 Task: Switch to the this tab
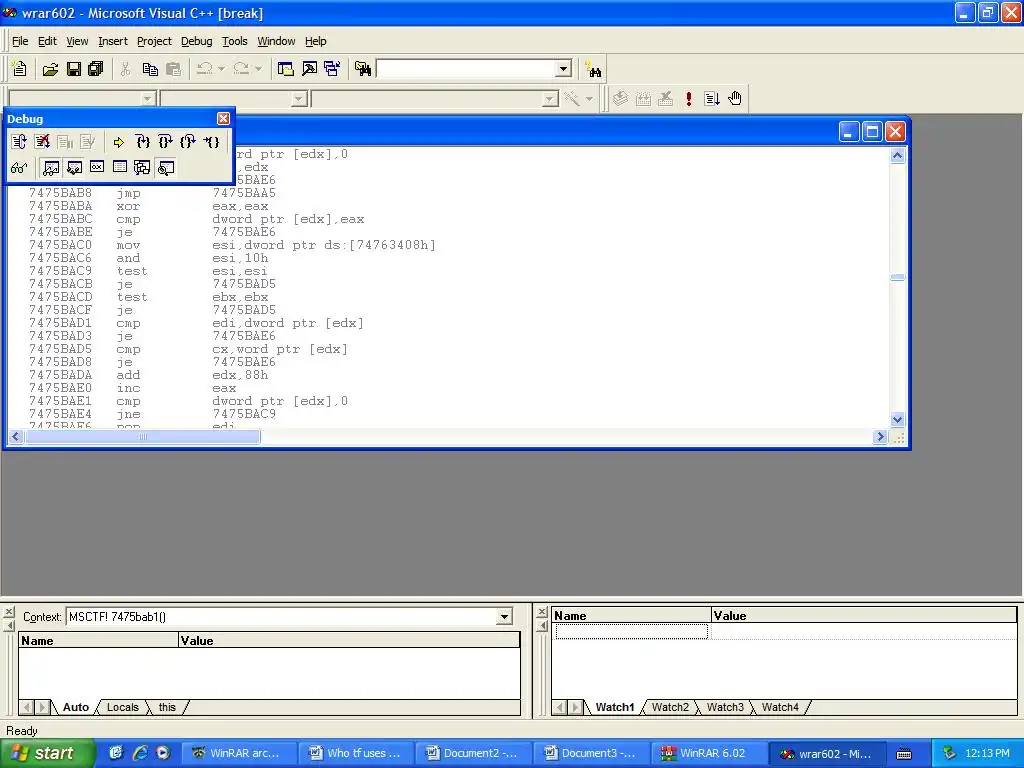pyautogui.click(x=167, y=707)
